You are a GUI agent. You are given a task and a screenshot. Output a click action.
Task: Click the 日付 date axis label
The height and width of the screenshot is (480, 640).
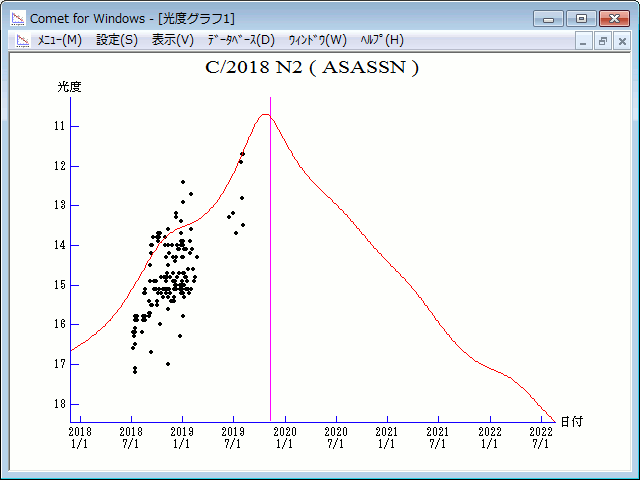pos(572,422)
